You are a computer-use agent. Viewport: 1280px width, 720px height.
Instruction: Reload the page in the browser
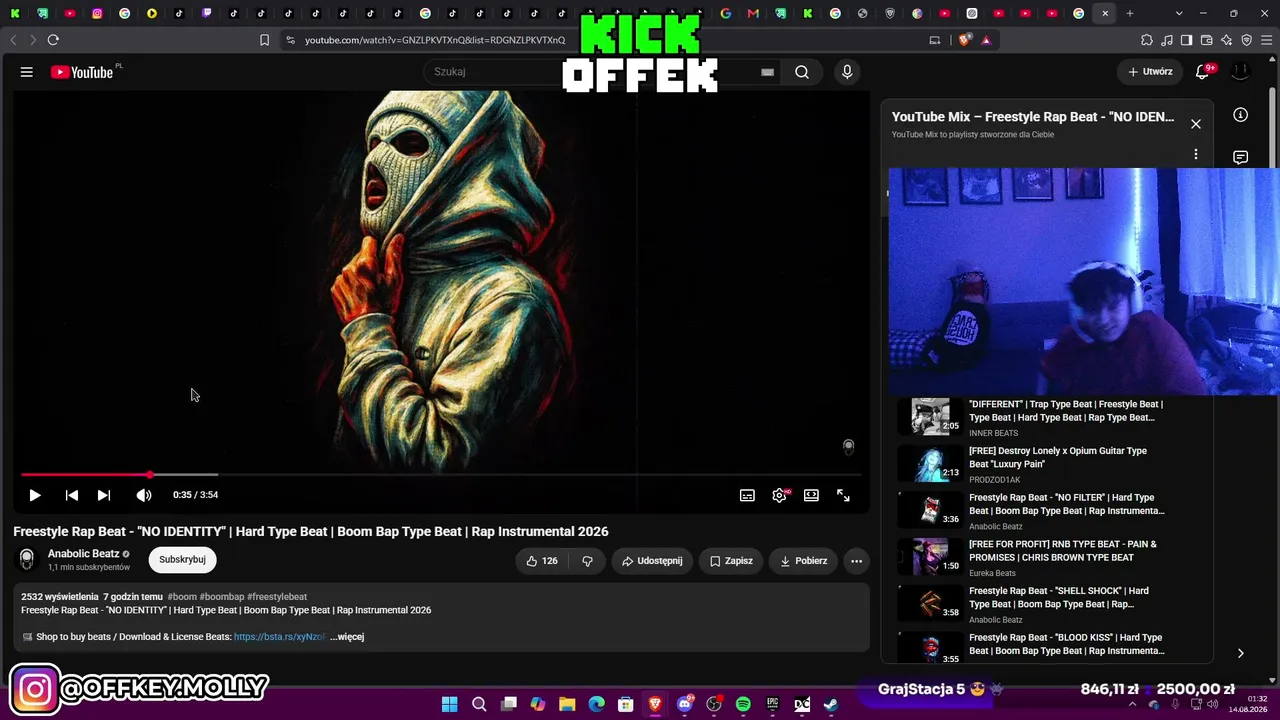click(x=53, y=40)
